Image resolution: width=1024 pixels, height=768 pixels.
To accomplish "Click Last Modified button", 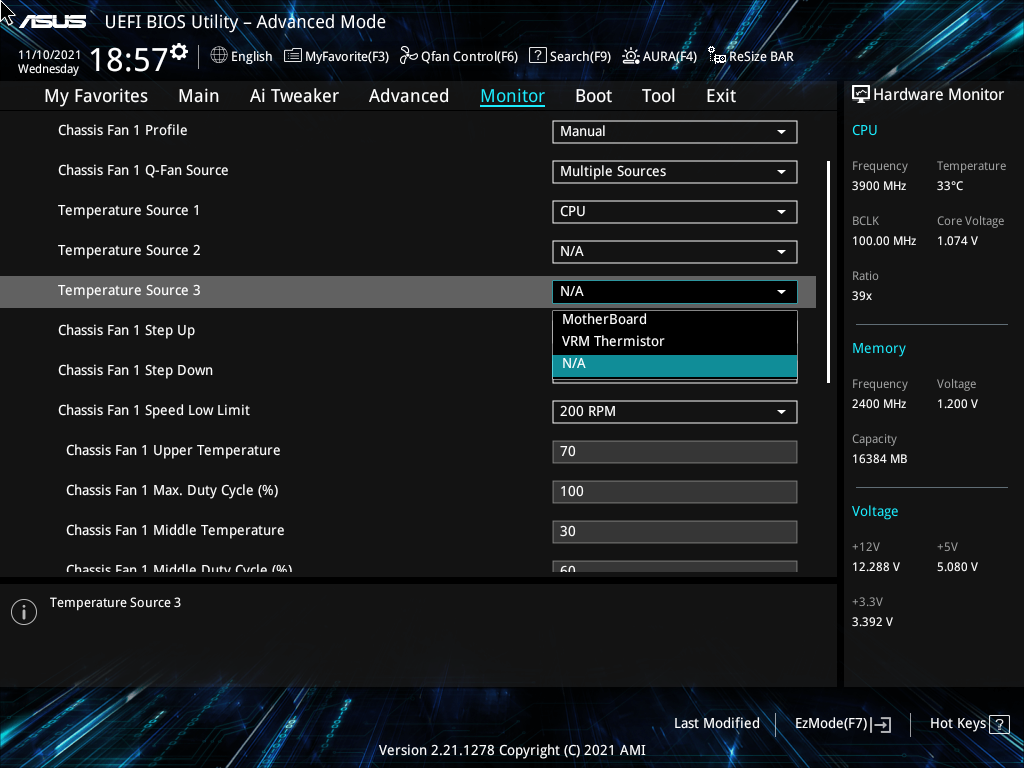I will [716, 724].
